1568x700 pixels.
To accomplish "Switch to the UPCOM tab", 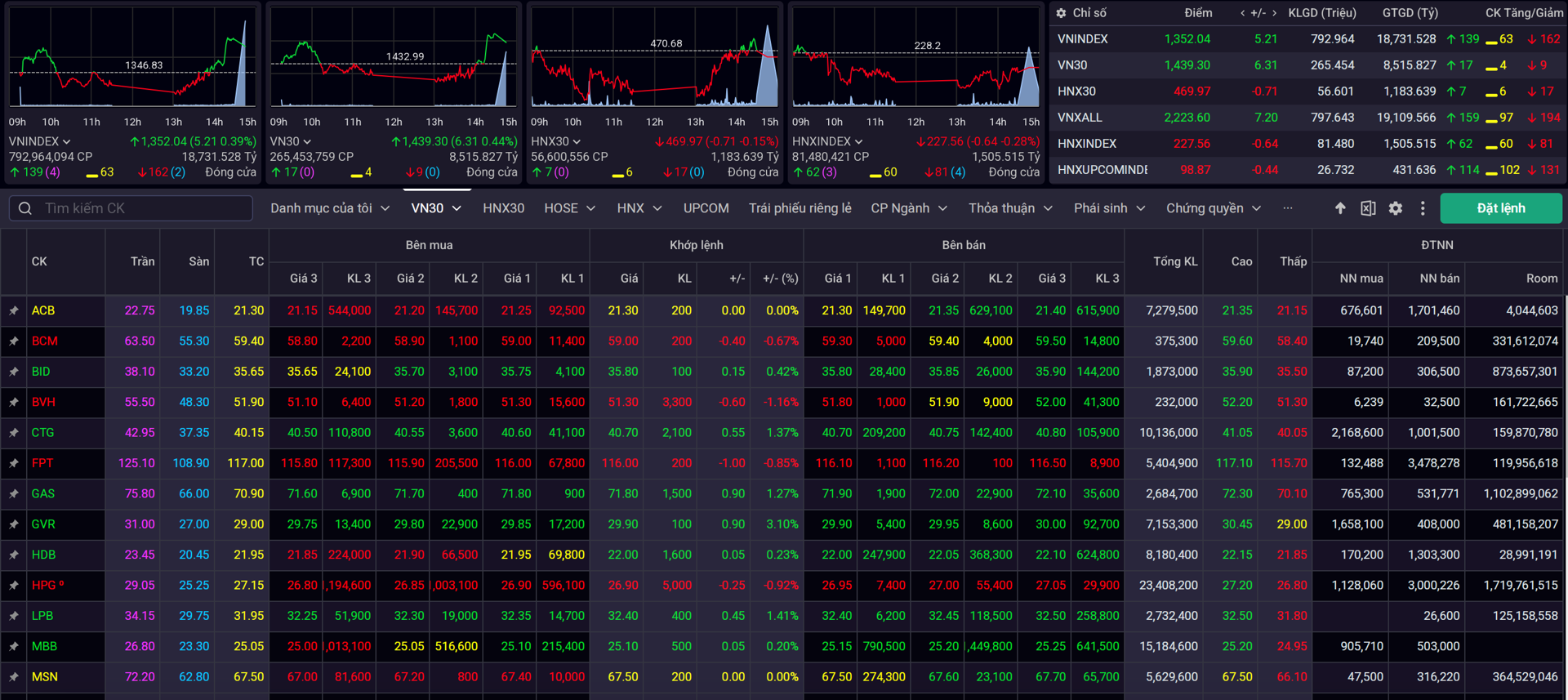I will pos(706,208).
